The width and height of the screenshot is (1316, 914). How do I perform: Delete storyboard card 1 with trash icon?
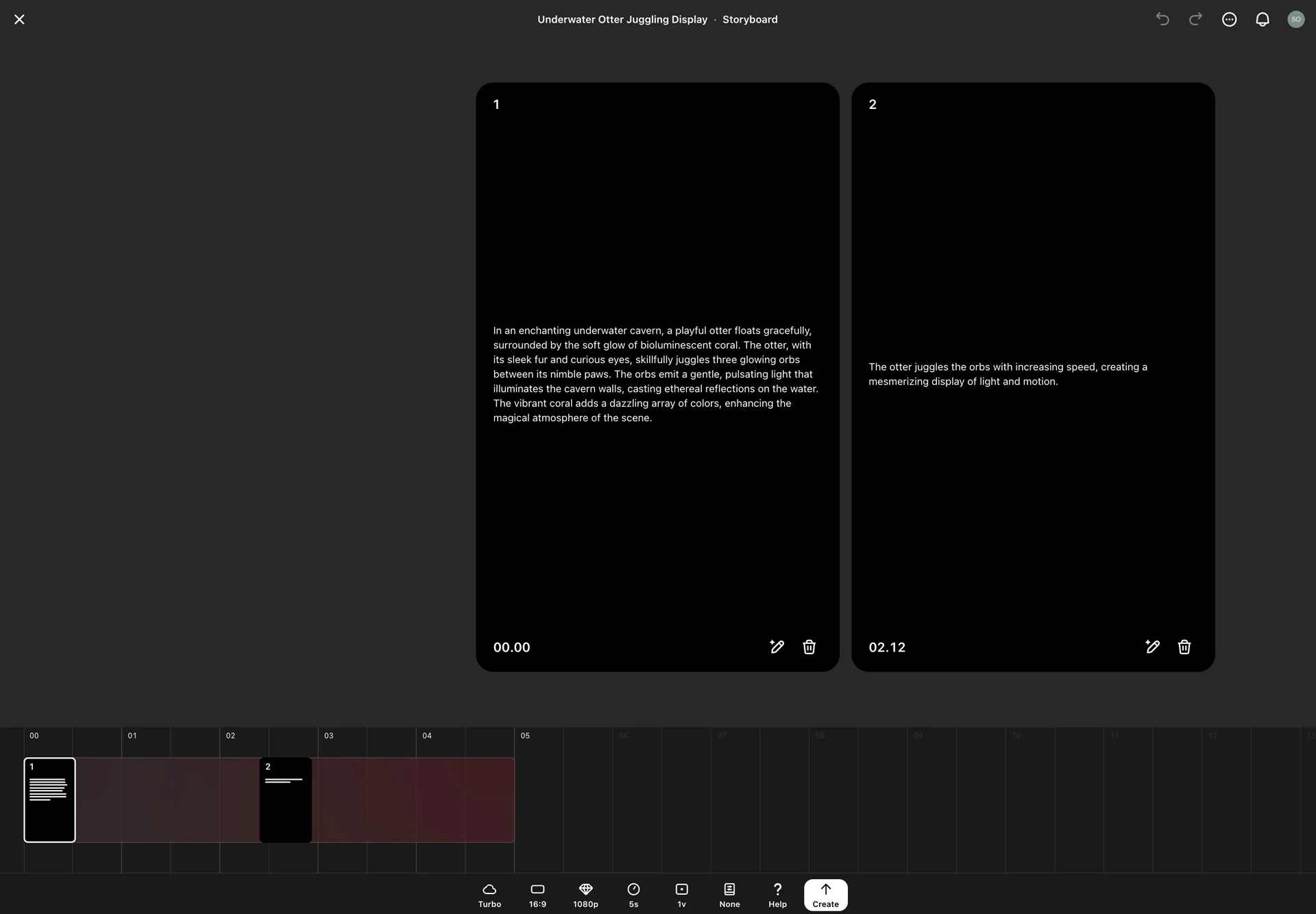point(809,647)
